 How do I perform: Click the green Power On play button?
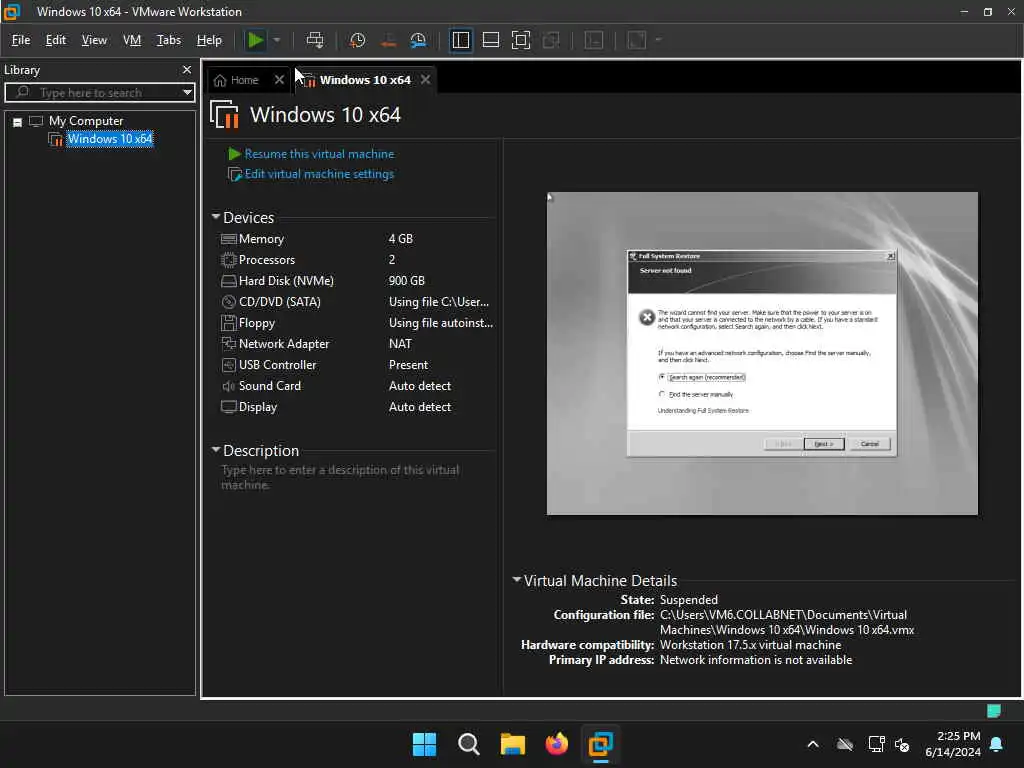[x=255, y=40]
